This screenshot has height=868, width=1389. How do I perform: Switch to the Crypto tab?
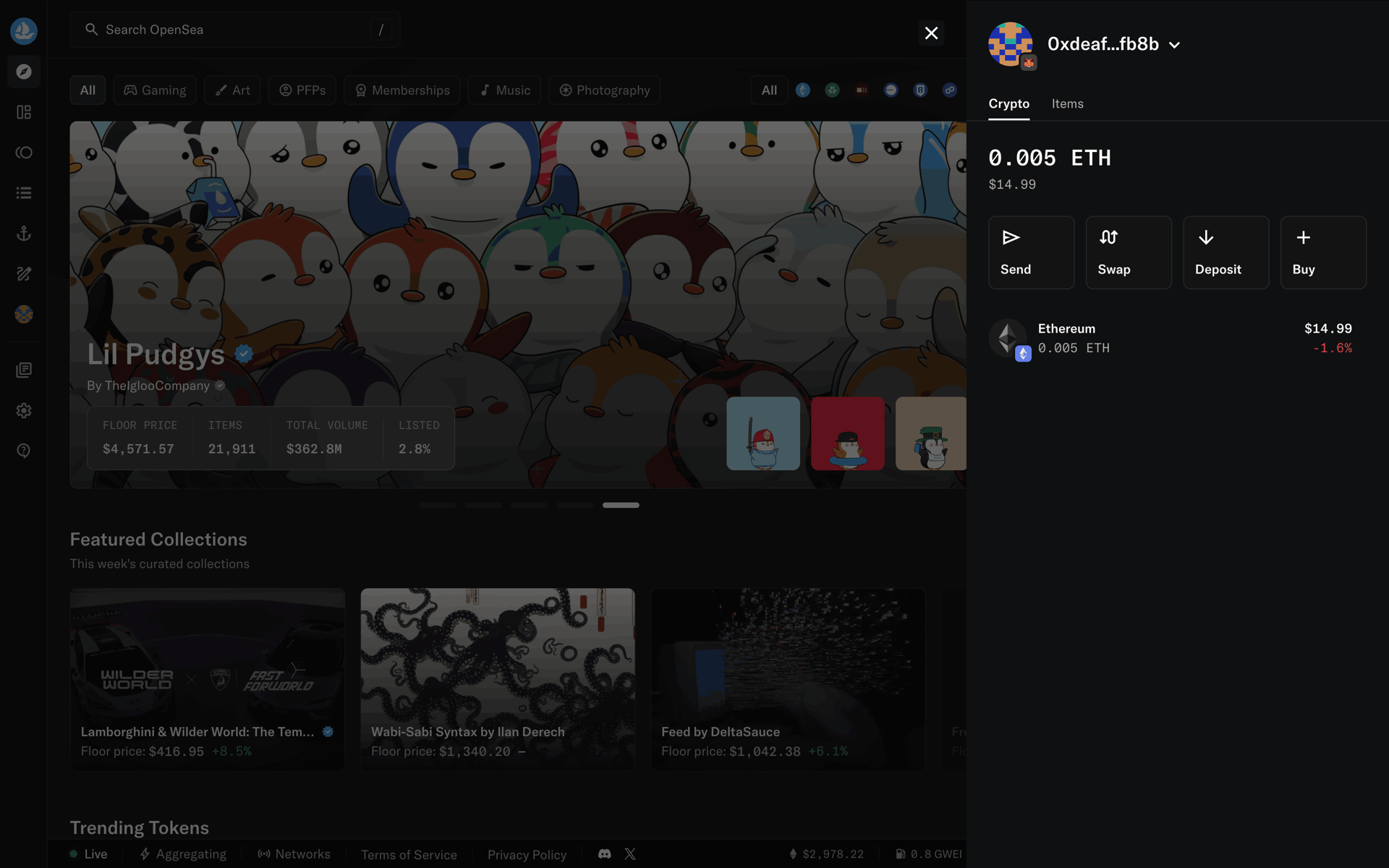1008,103
